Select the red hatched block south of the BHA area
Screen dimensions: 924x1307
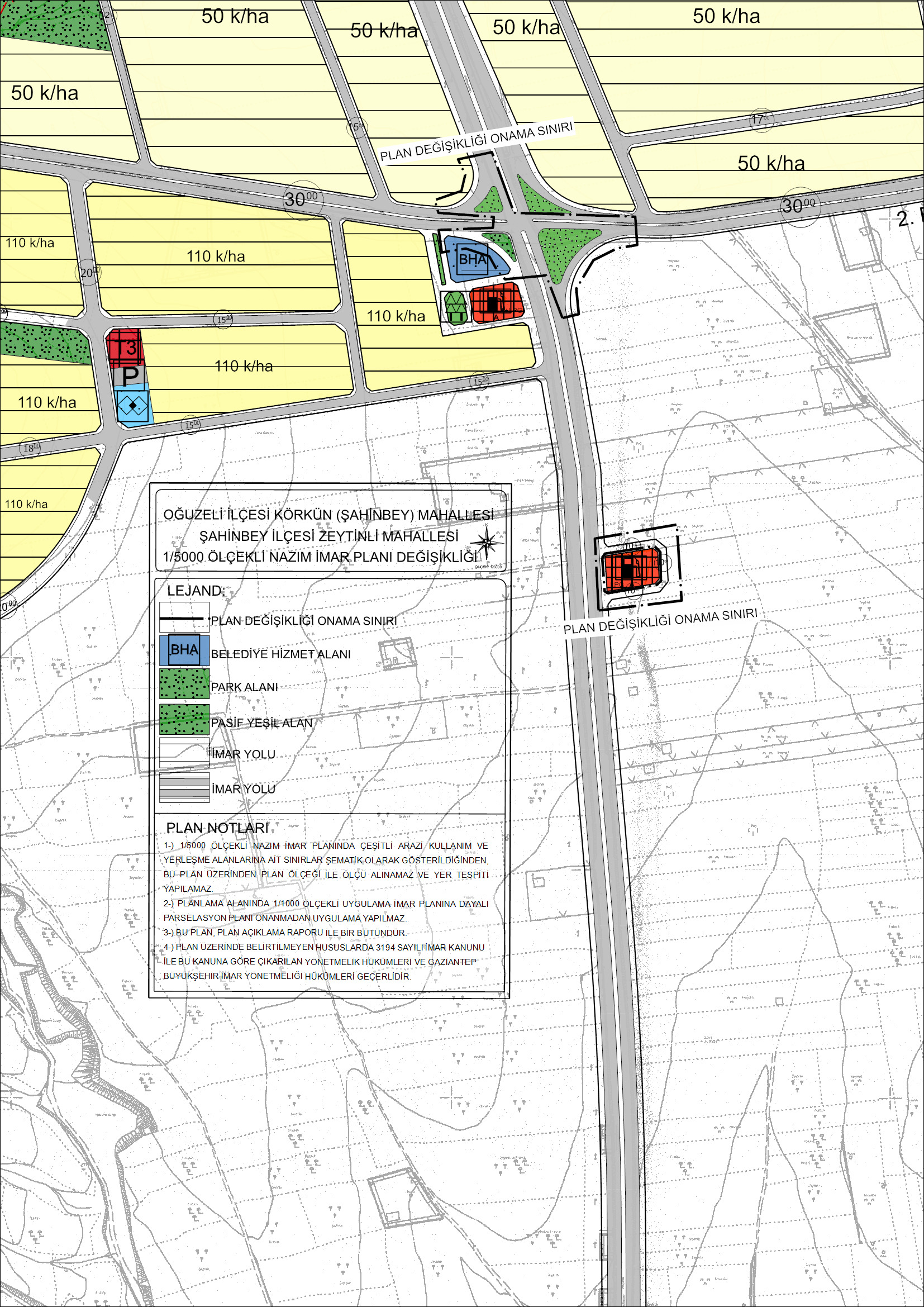(496, 302)
